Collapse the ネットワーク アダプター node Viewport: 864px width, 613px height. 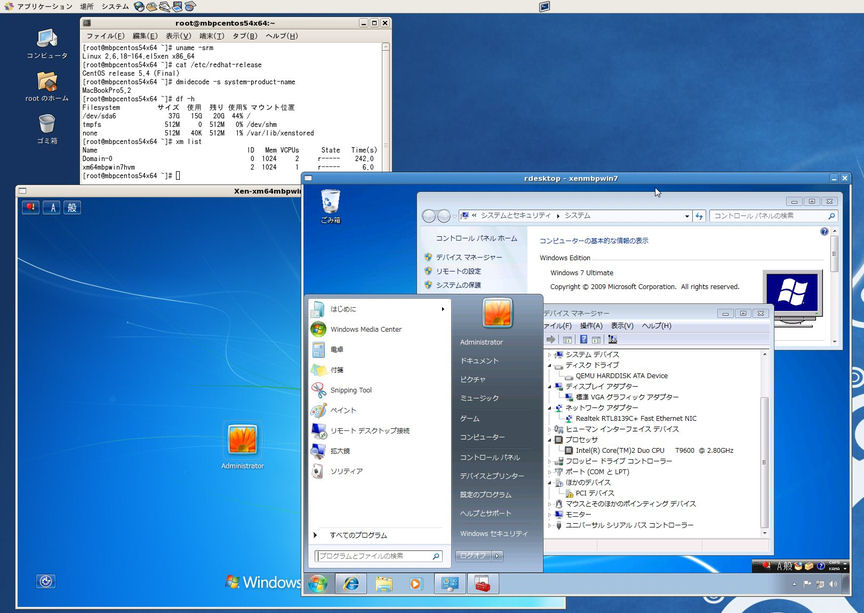(549, 408)
